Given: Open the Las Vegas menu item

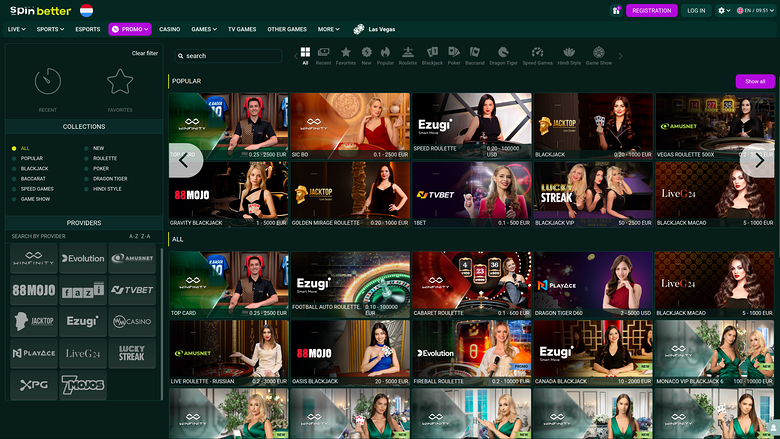Looking at the screenshot, I should tap(374, 29).
